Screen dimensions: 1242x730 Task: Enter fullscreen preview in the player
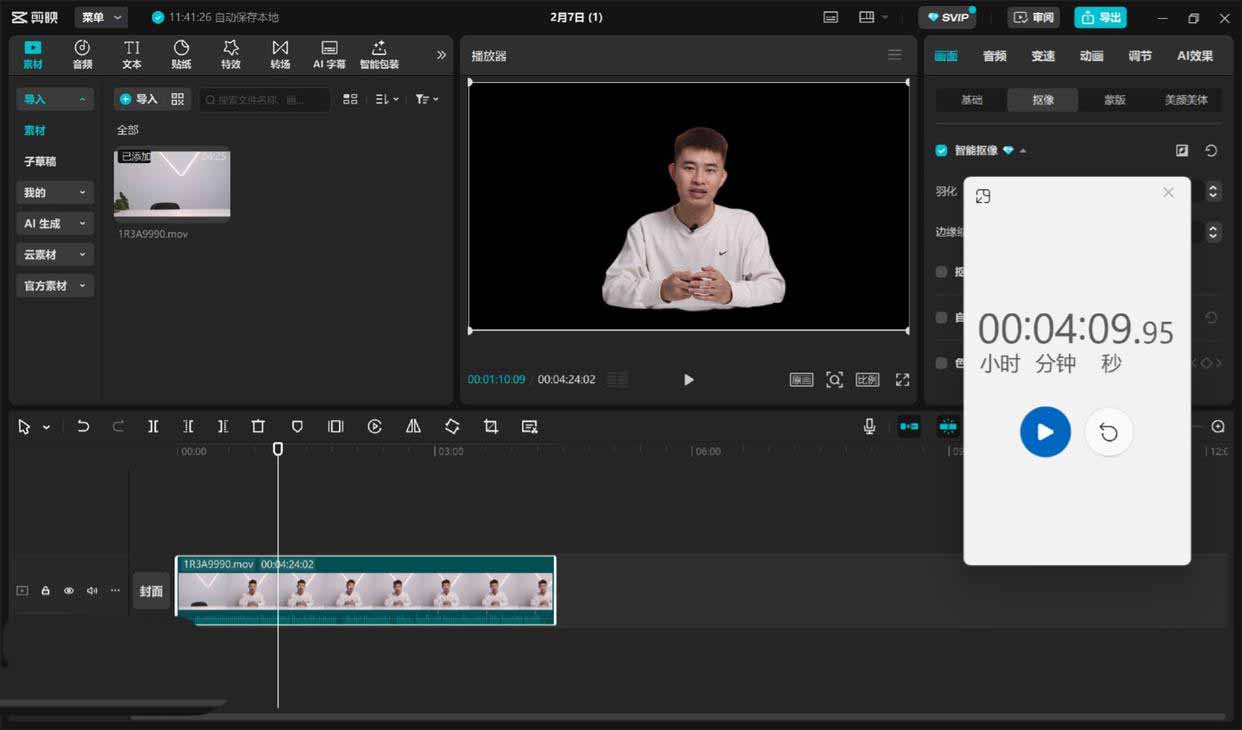902,380
